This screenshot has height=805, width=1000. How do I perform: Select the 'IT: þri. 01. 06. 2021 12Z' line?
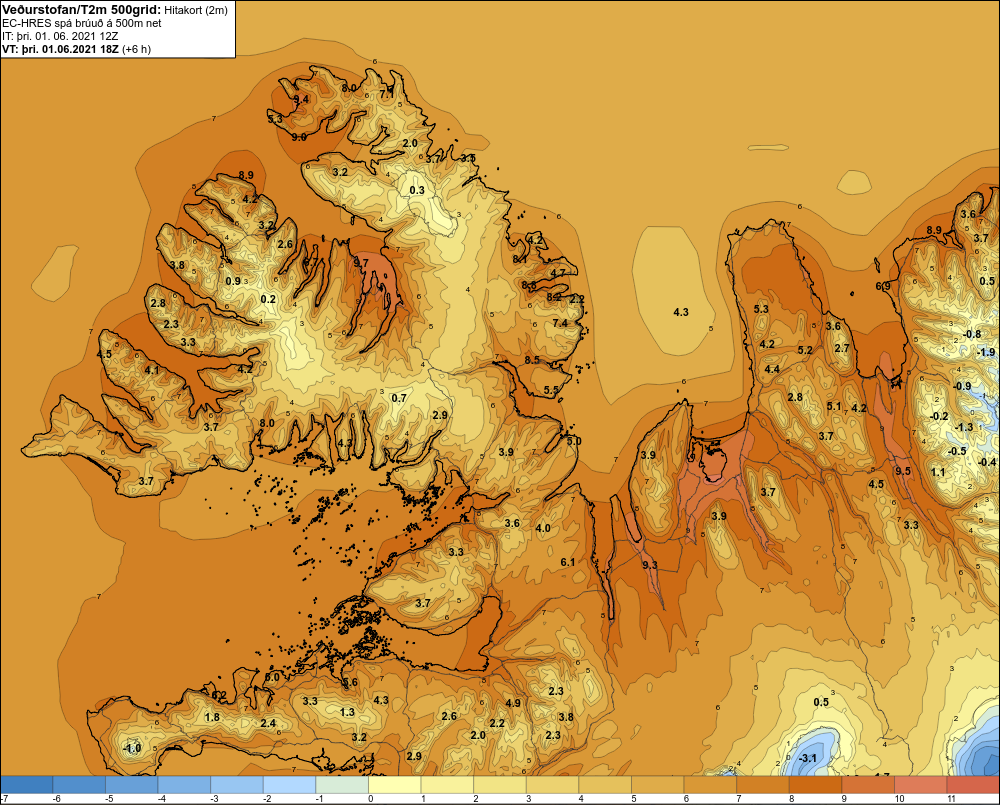60,36
